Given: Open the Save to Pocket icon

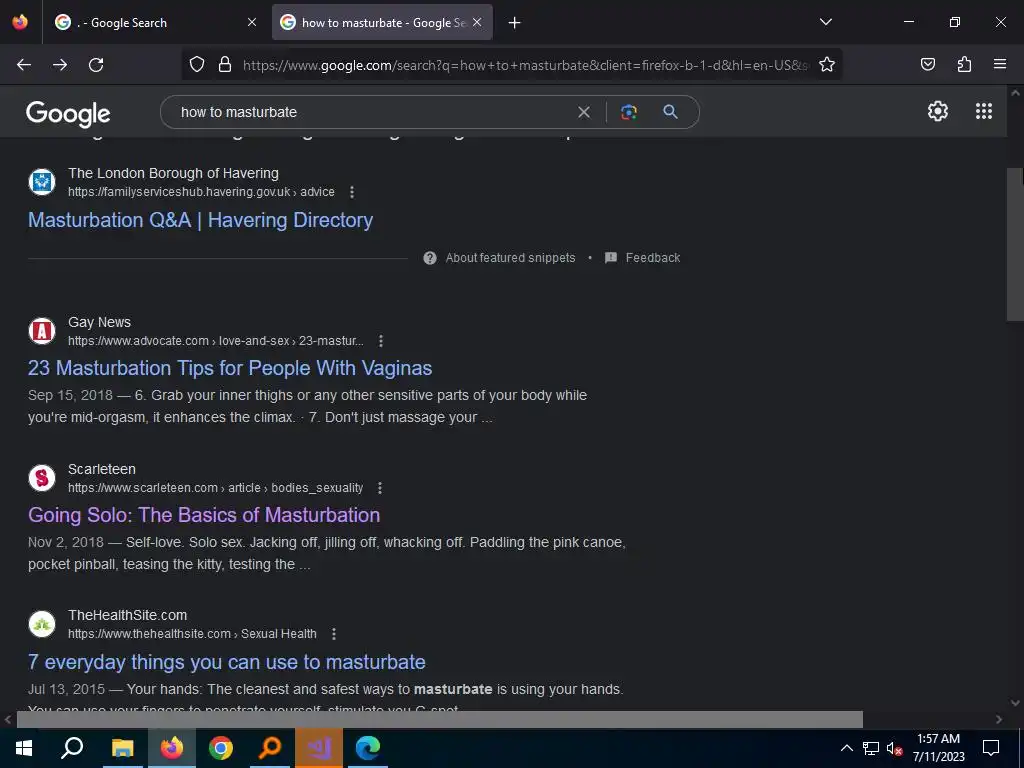Looking at the screenshot, I should [928, 64].
